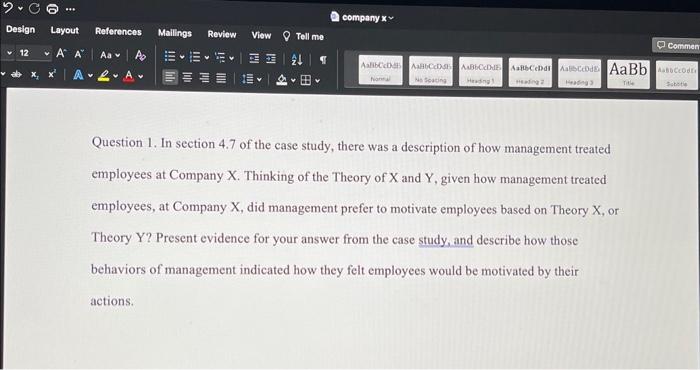The width and height of the screenshot is (700, 370).
Task: Switch to the Design tab
Action: [21, 29]
